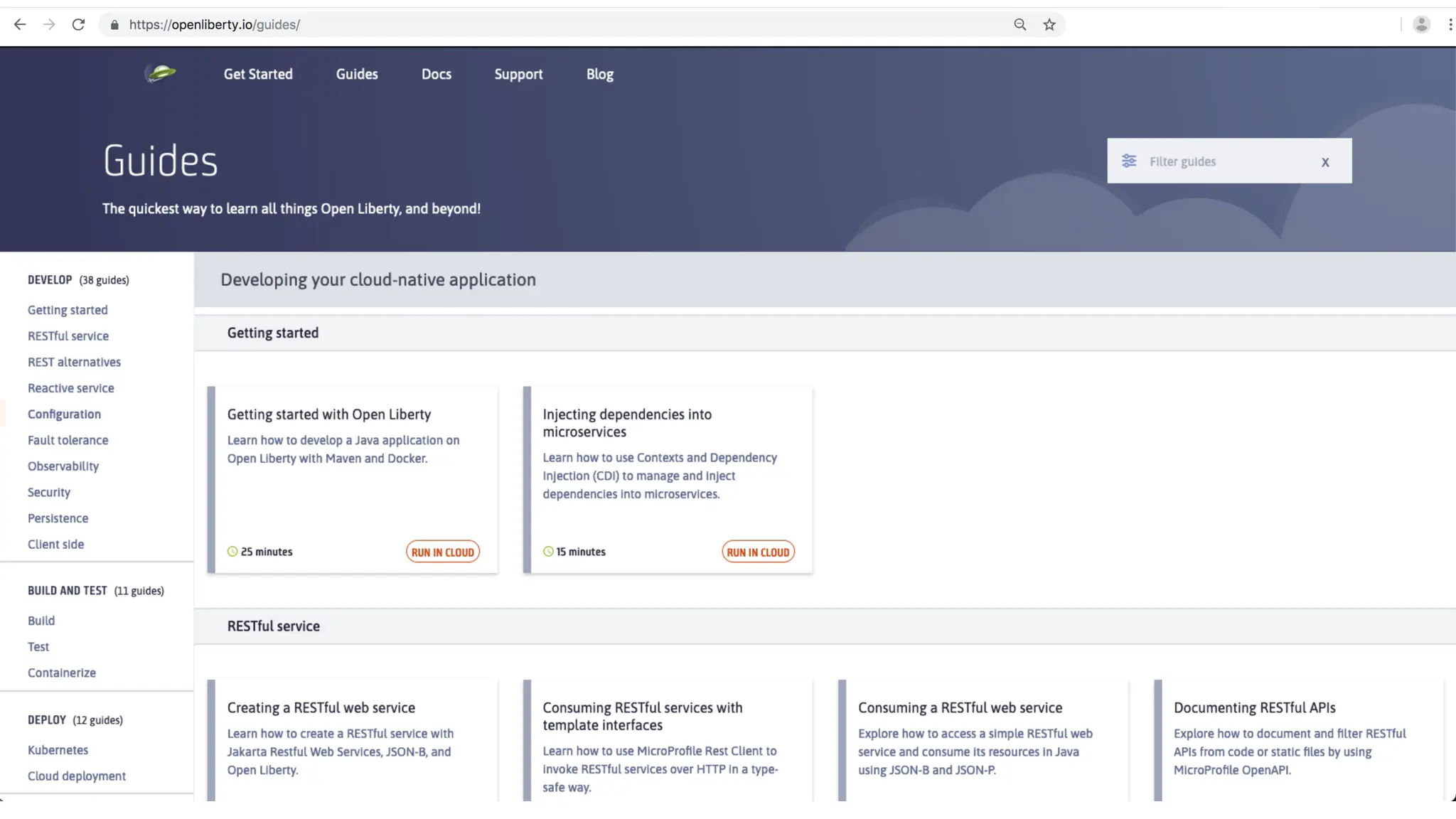Open the Docs menu item
1456x819 pixels.
tap(436, 74)
